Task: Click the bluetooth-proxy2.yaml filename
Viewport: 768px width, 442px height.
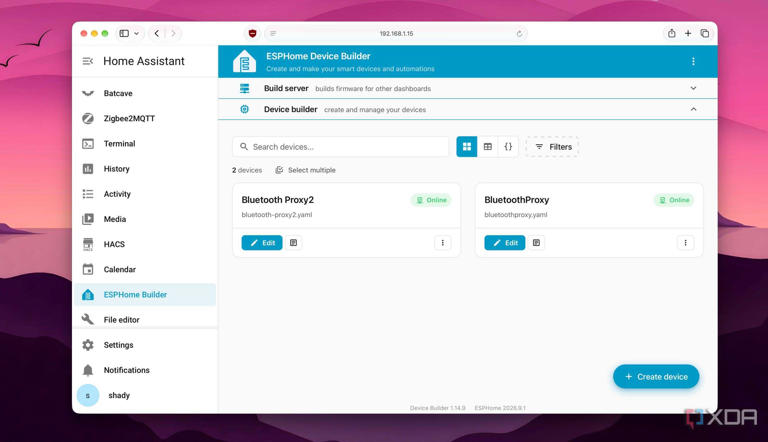Action: click(277, 215)
